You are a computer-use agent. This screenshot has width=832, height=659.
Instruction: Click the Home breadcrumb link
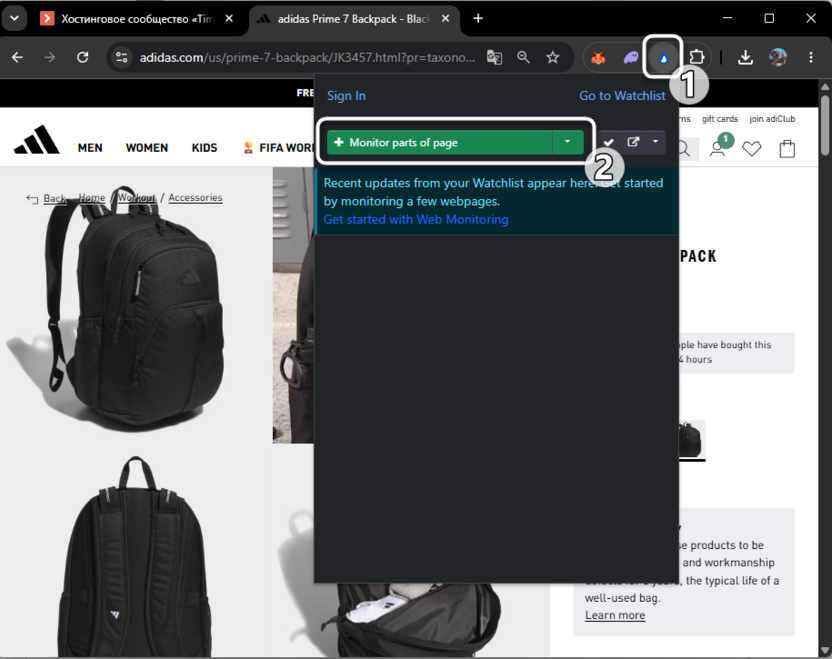[x=92, y=197]
